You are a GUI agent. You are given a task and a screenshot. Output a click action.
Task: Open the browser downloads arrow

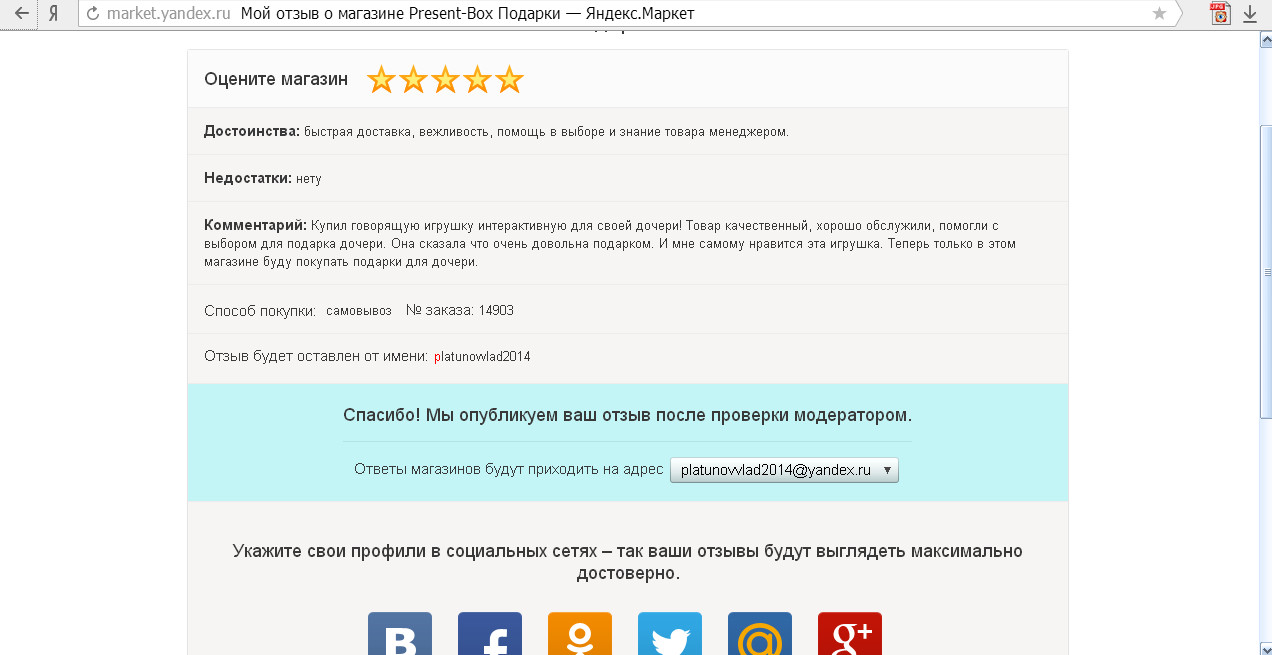(1250, 14)
